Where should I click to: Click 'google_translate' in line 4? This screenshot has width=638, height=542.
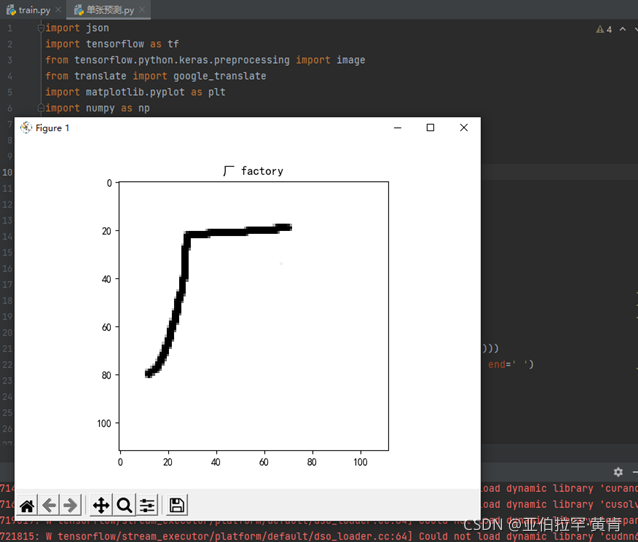pos(220,76)
